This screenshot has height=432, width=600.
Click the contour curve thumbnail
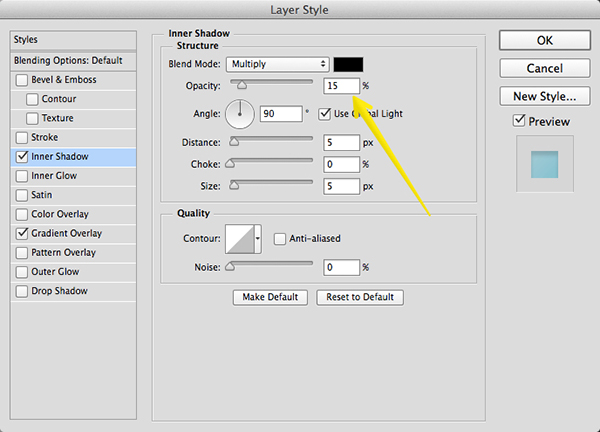[x=240, y=238]
